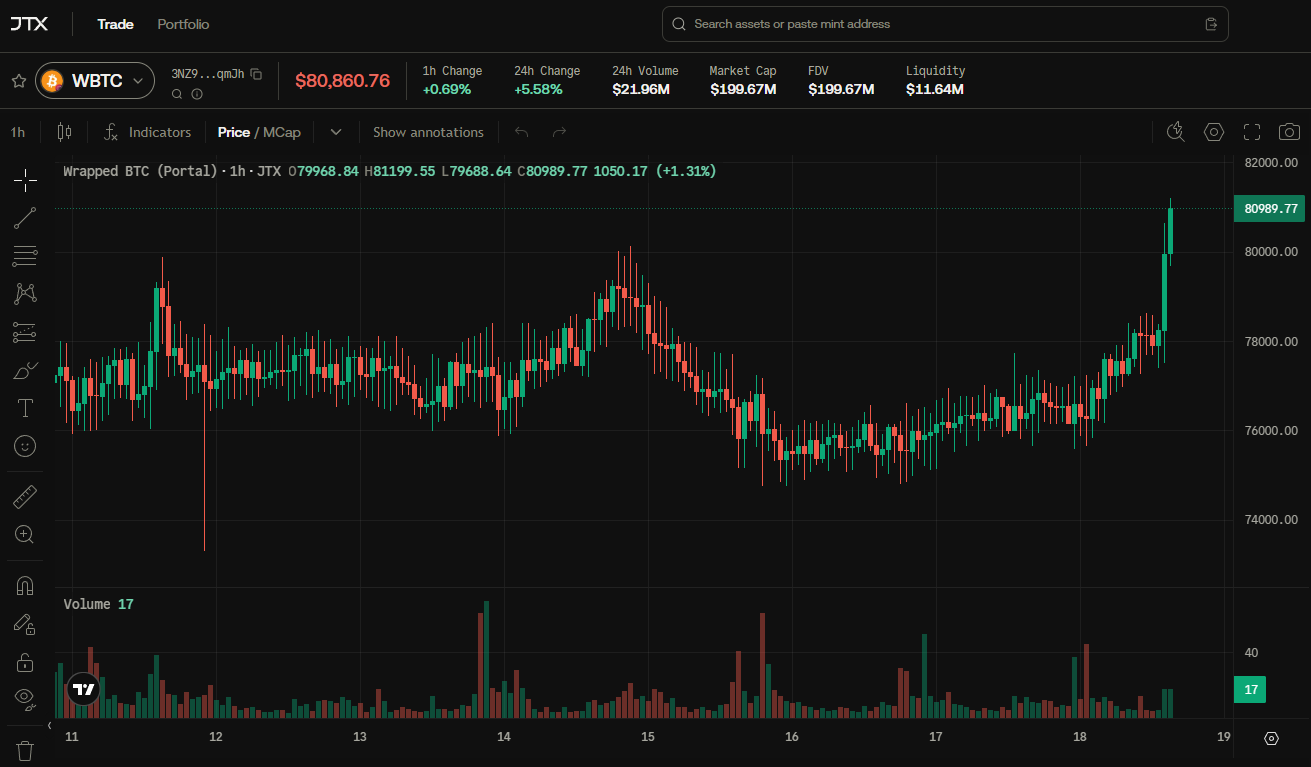Switch chart to MCap mode
The width and height of the screenshot is (1311, 767).
click(x=282, y=132)
